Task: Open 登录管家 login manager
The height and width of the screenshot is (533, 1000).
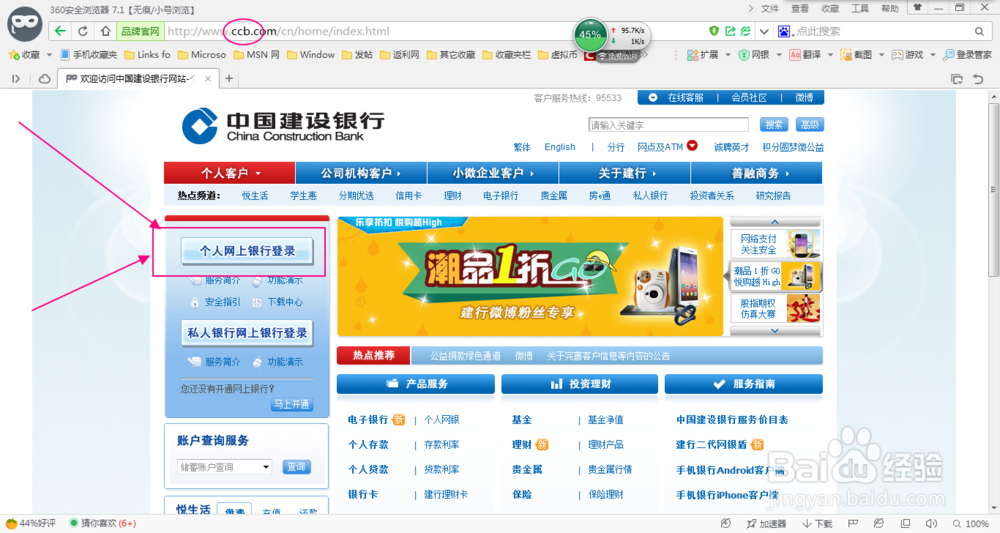Action: pyautogui.click(x=967, y=55)
